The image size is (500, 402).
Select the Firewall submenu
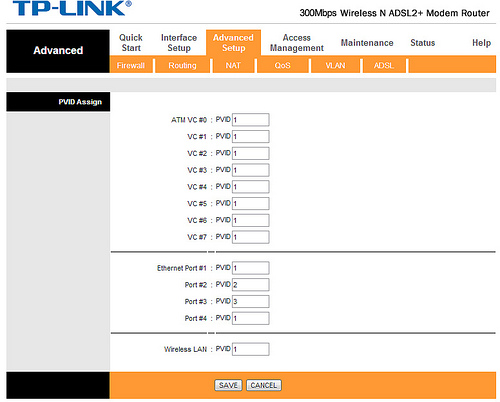coord(131,65)
